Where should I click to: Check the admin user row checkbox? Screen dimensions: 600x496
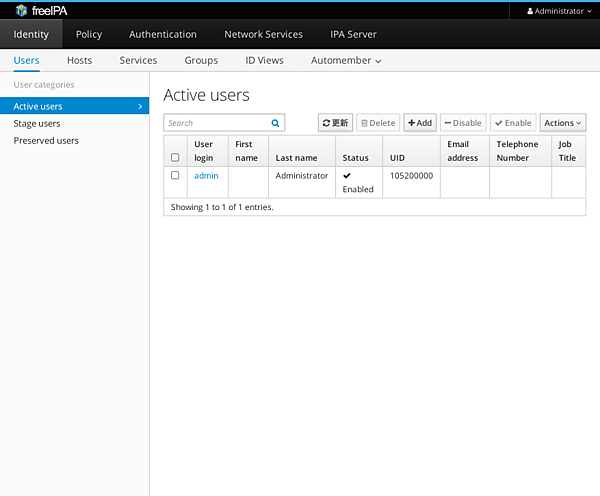[175, 176]
